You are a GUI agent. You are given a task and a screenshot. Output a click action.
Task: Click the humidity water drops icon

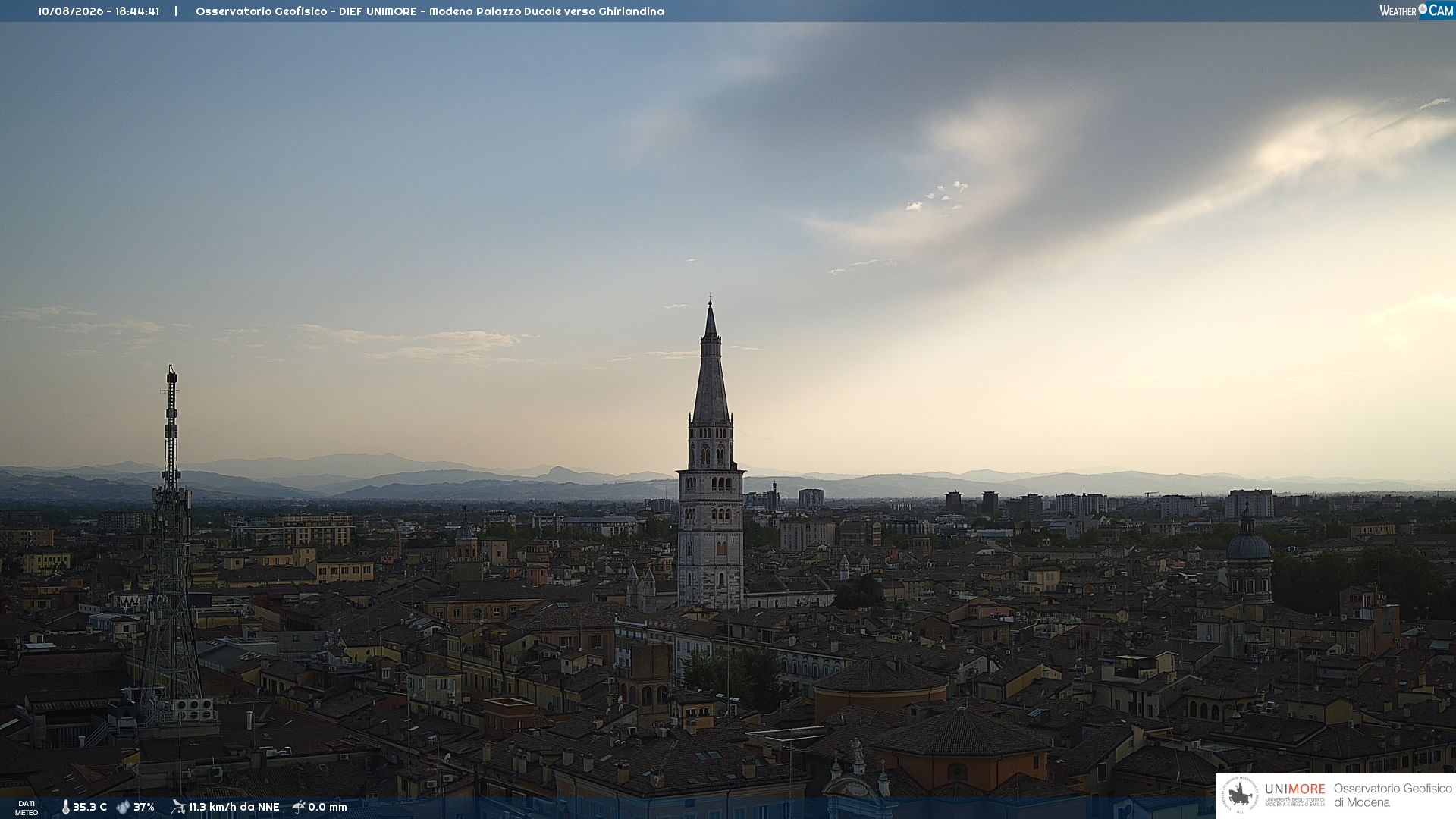pos(123,808)
